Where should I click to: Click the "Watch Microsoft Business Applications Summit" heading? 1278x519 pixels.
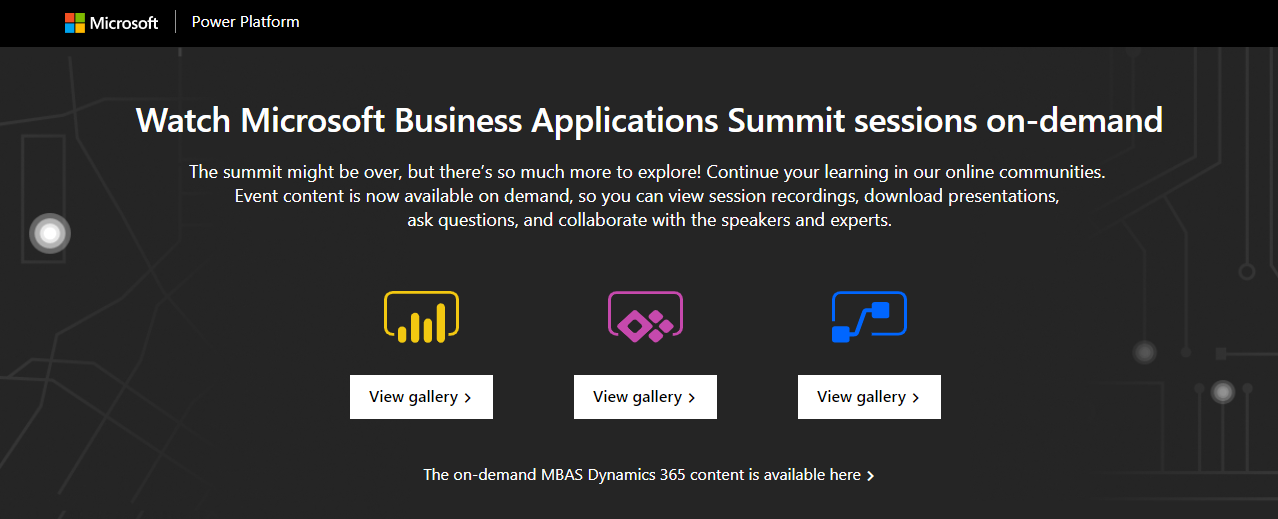click(x=649, y=121)
